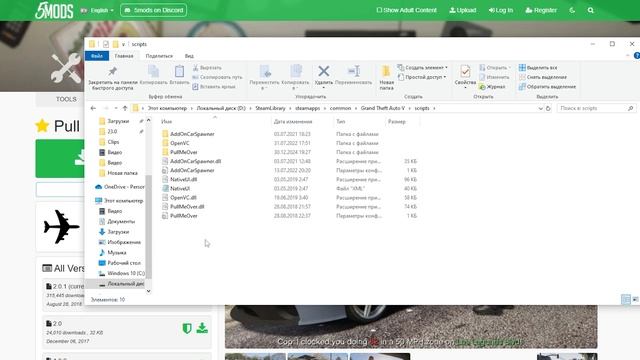Switch to the View (Вид) ribbon tab
The image size is (640, 360).
[189, 56]
